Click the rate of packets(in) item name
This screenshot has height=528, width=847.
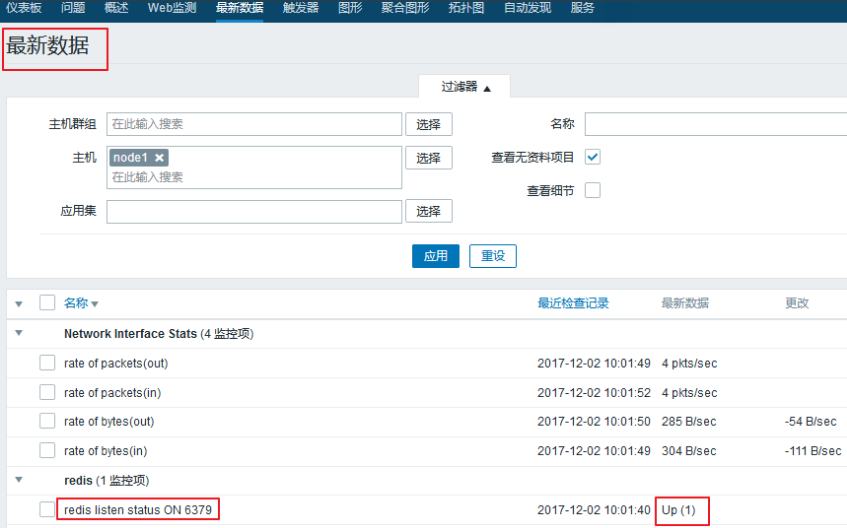click(x=112, y=392)
